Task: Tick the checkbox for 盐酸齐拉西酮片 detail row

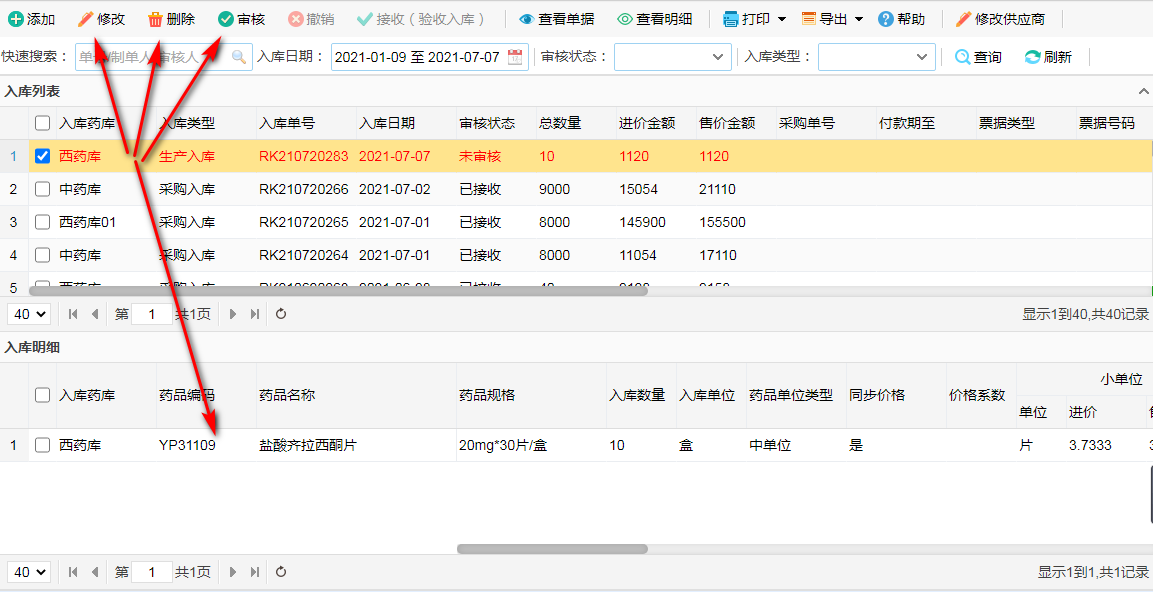Action: click(42, 445)
